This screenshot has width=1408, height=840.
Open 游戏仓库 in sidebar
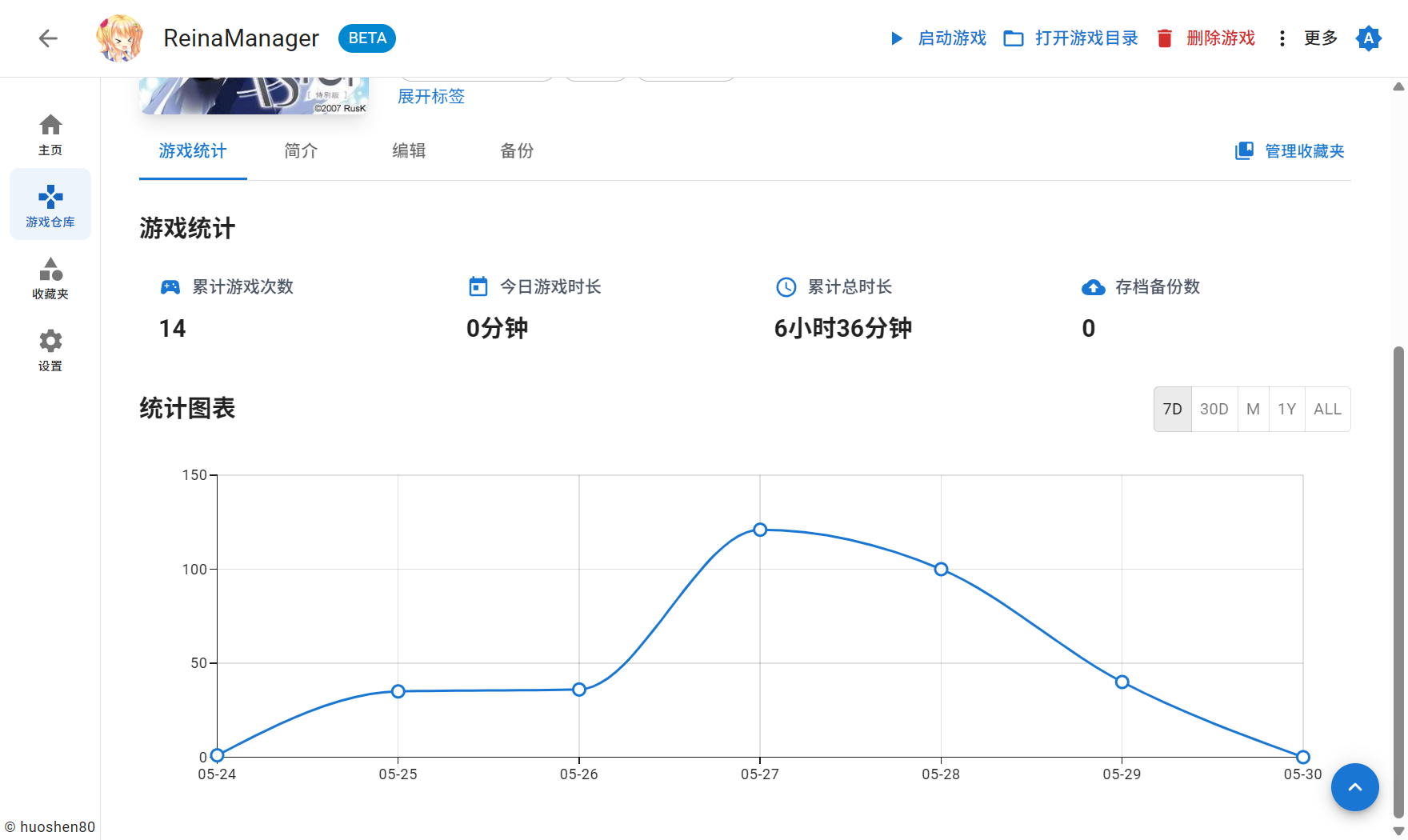point(50,205)
